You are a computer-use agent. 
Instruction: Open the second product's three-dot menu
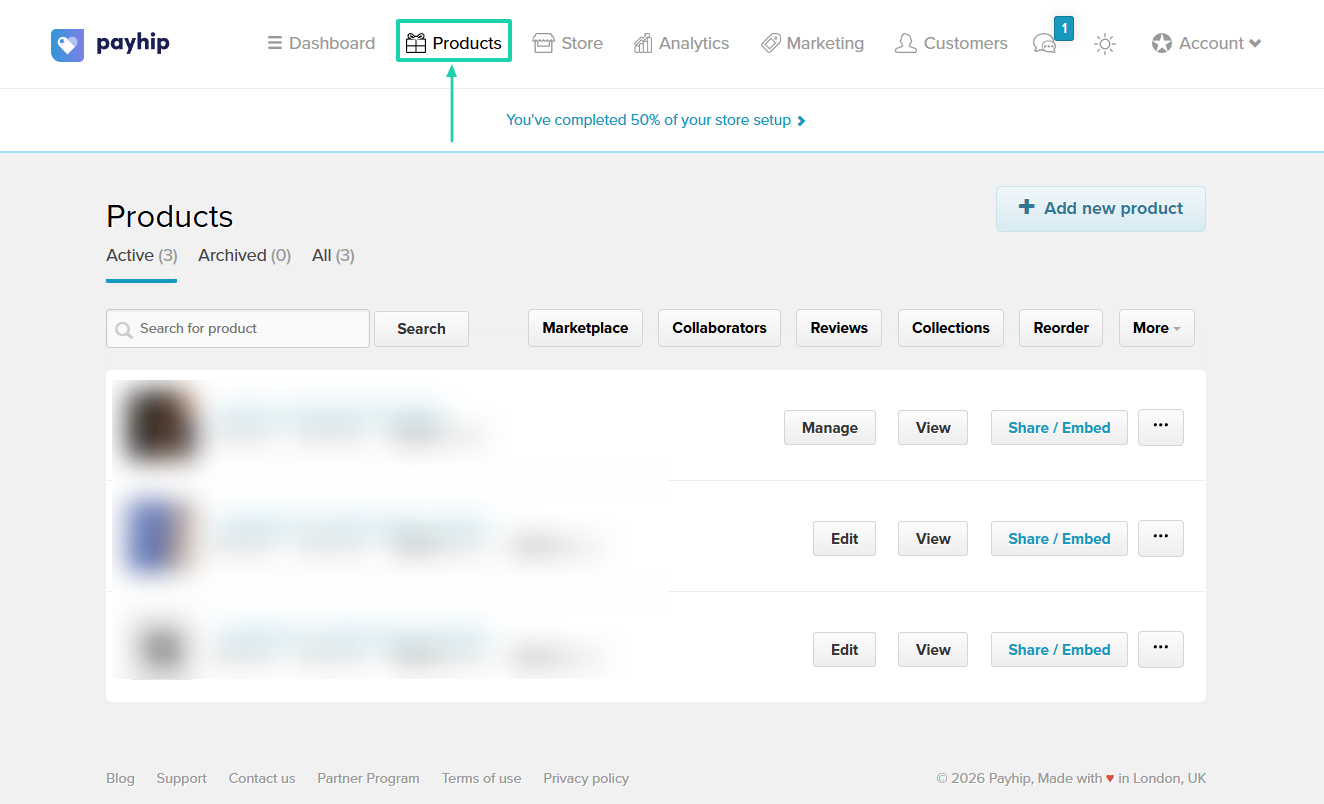pos(1160,538)
